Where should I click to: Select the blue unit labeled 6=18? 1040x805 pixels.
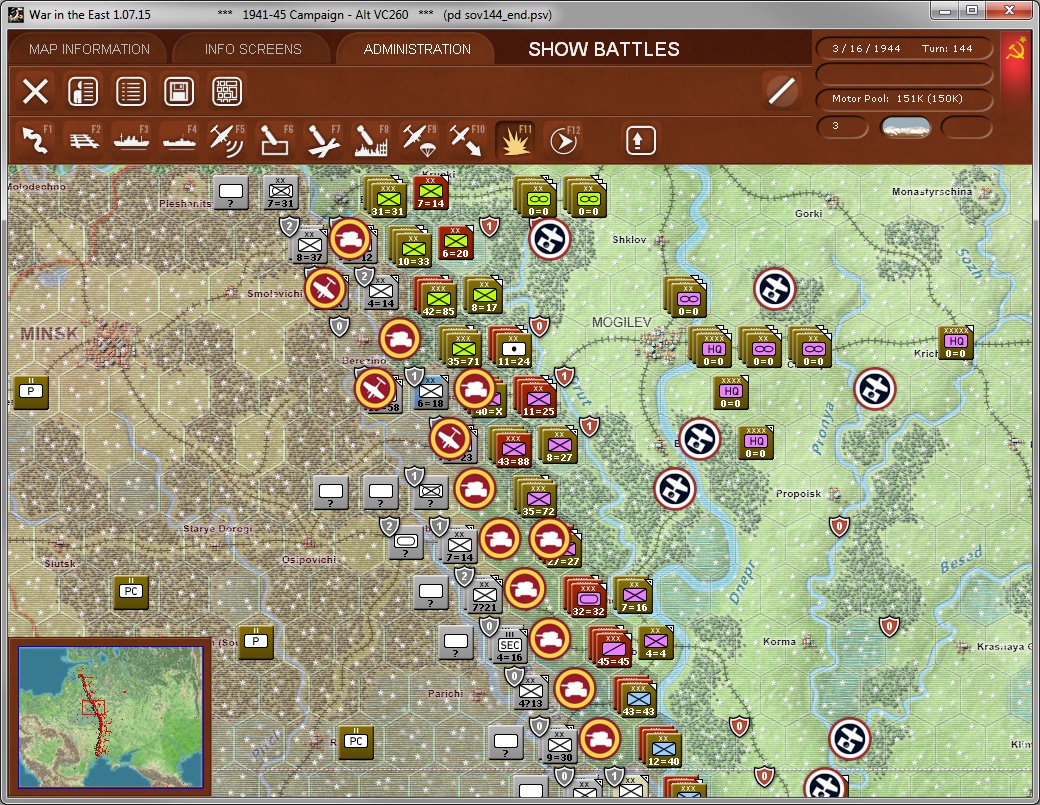click(x=430, y=391)
